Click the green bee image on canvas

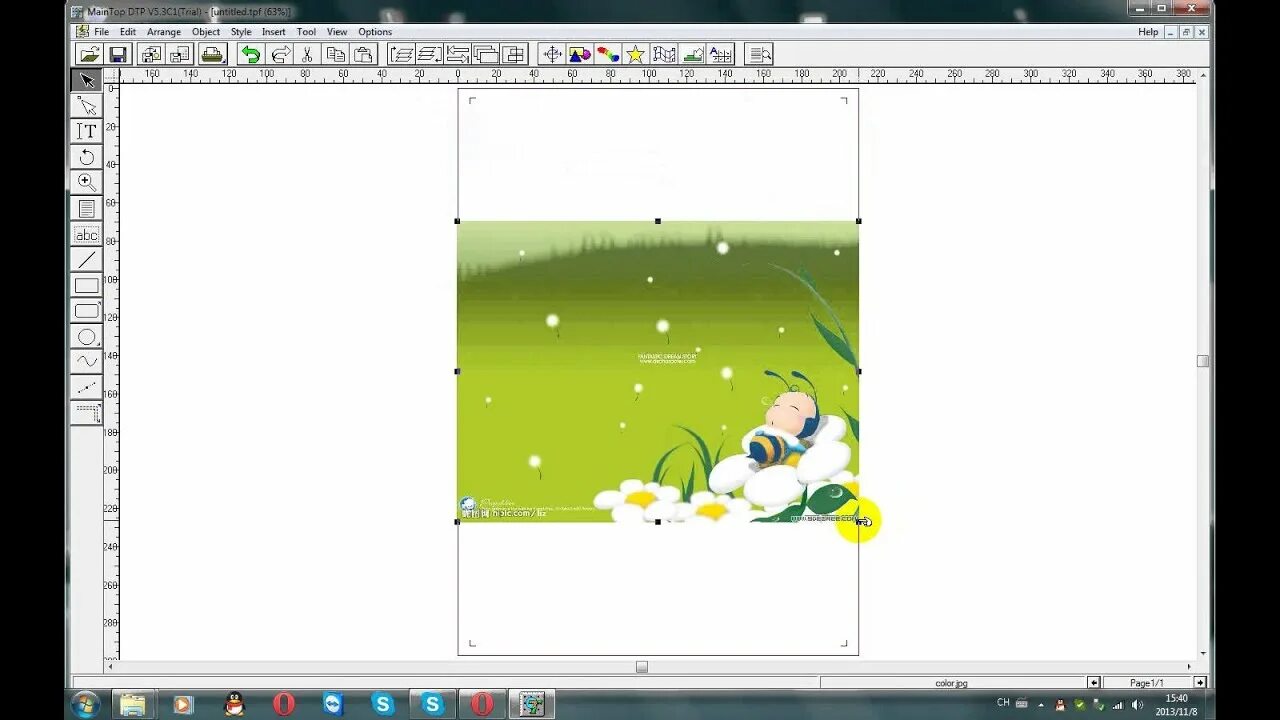click(x=658, y=371)
